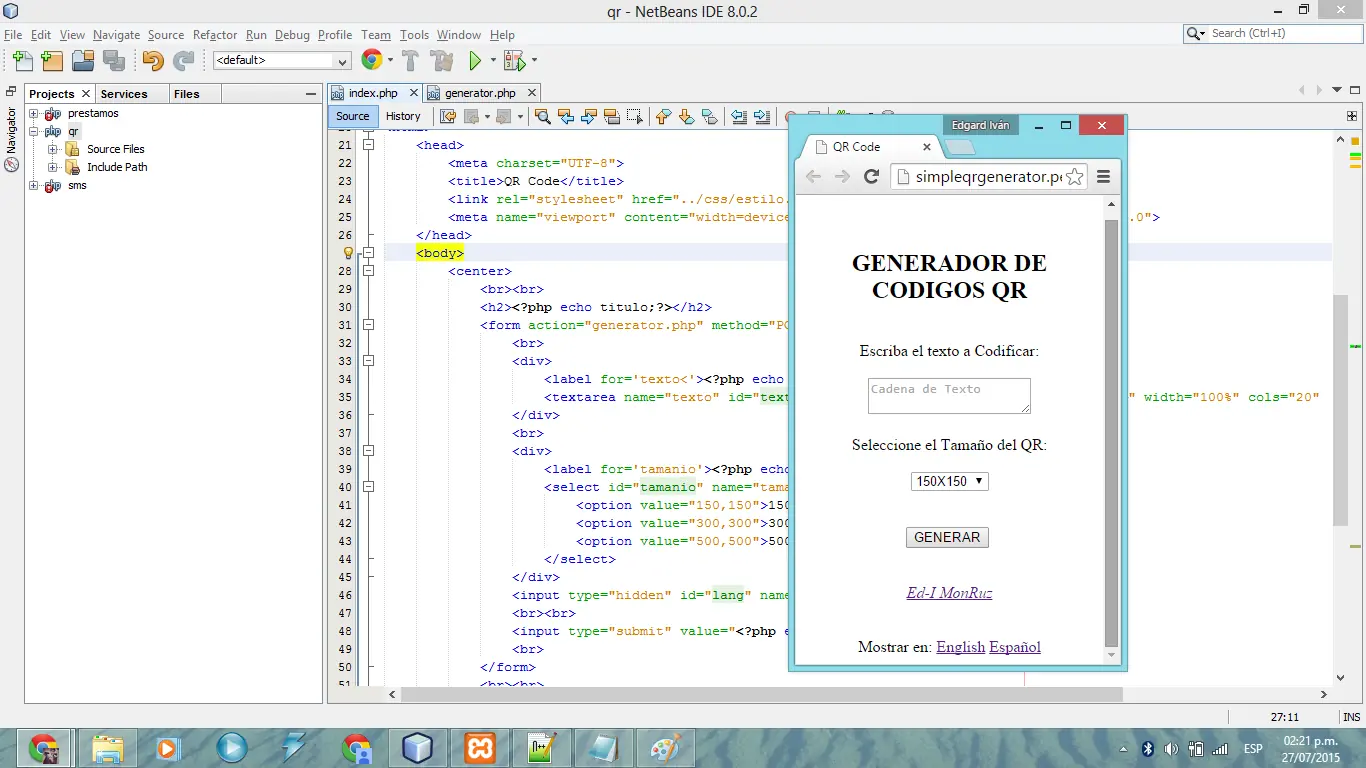The width and height of the screenshot is (1366, 768).
Task: Open the 150X150 size selector
Action: point(948,481)
